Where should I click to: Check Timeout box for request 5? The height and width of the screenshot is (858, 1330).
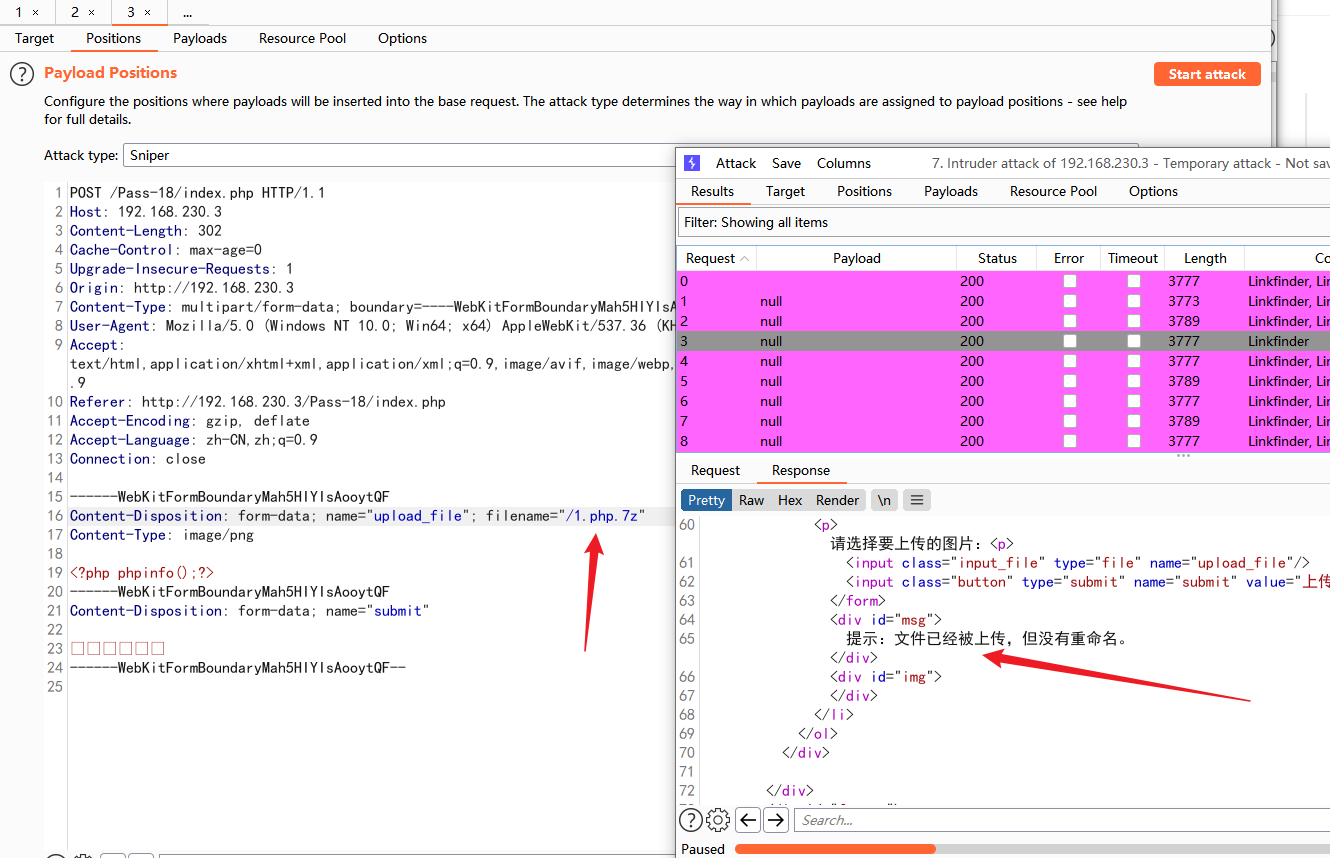1133,381
